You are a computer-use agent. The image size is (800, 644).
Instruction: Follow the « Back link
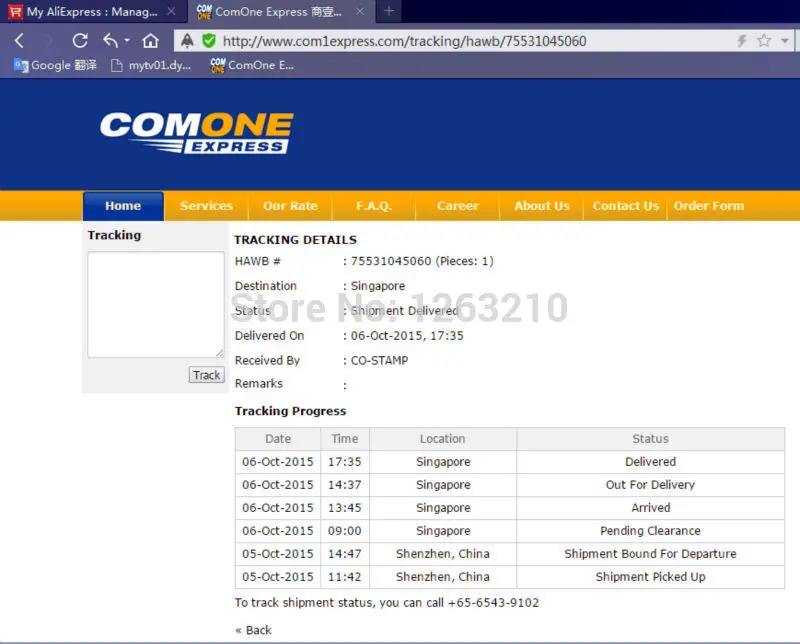253,630
